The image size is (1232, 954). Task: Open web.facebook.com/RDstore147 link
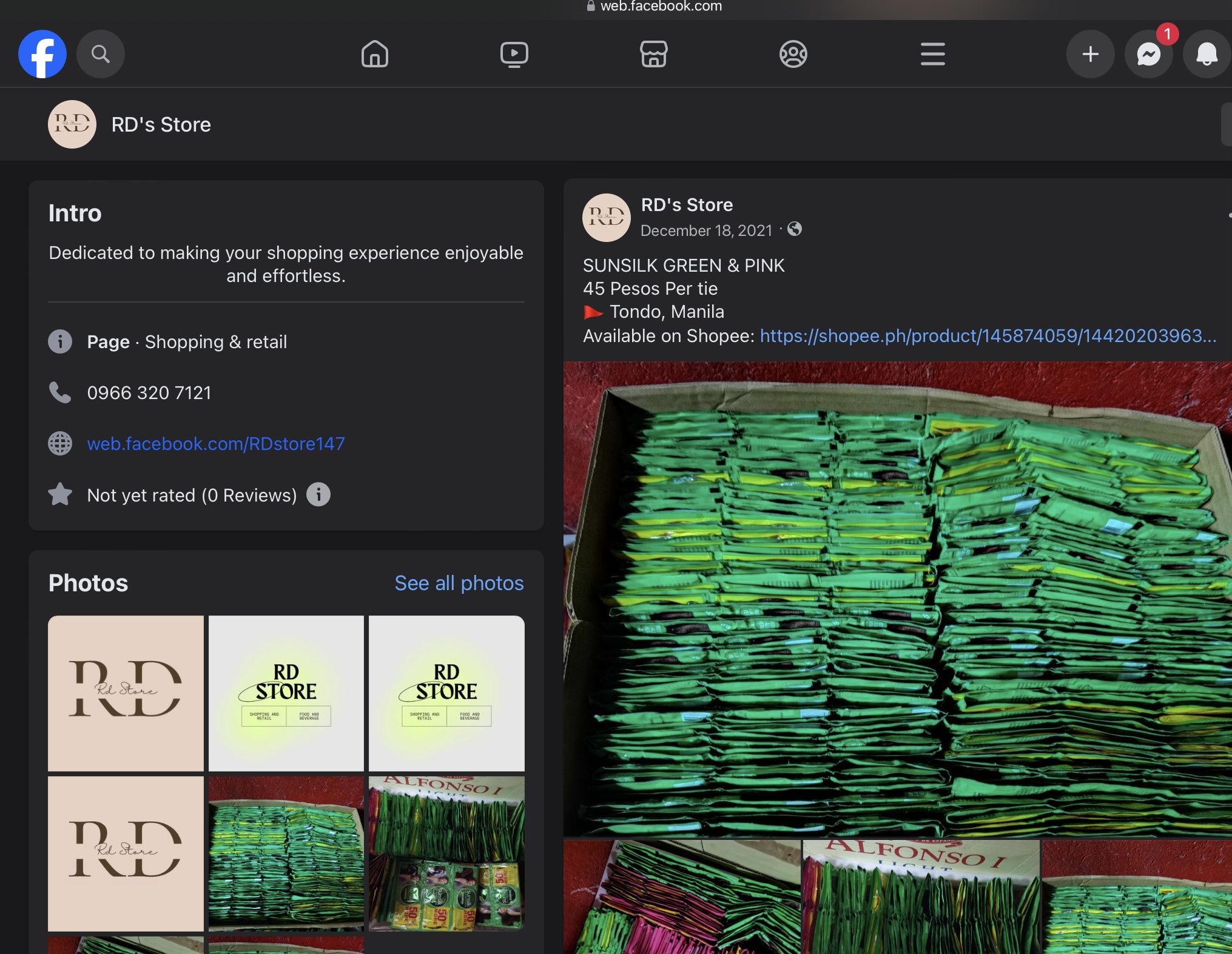[x=216, y=443]
